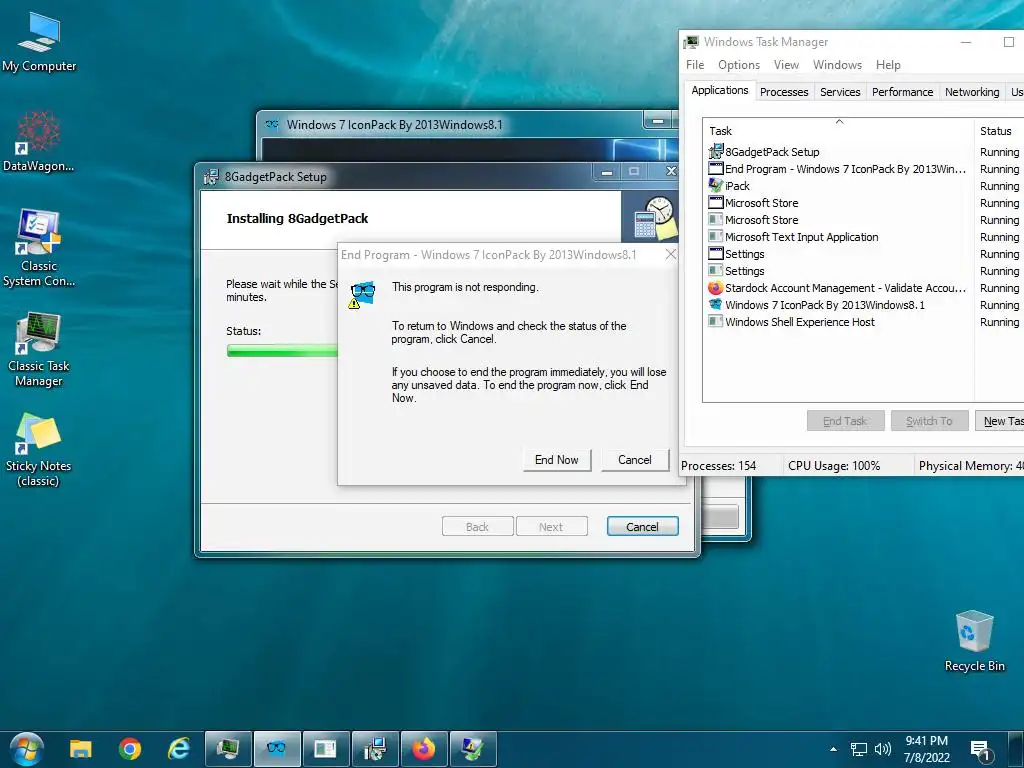
Task: Click Cancel in End Program dialog
Action: pos(635,460)
